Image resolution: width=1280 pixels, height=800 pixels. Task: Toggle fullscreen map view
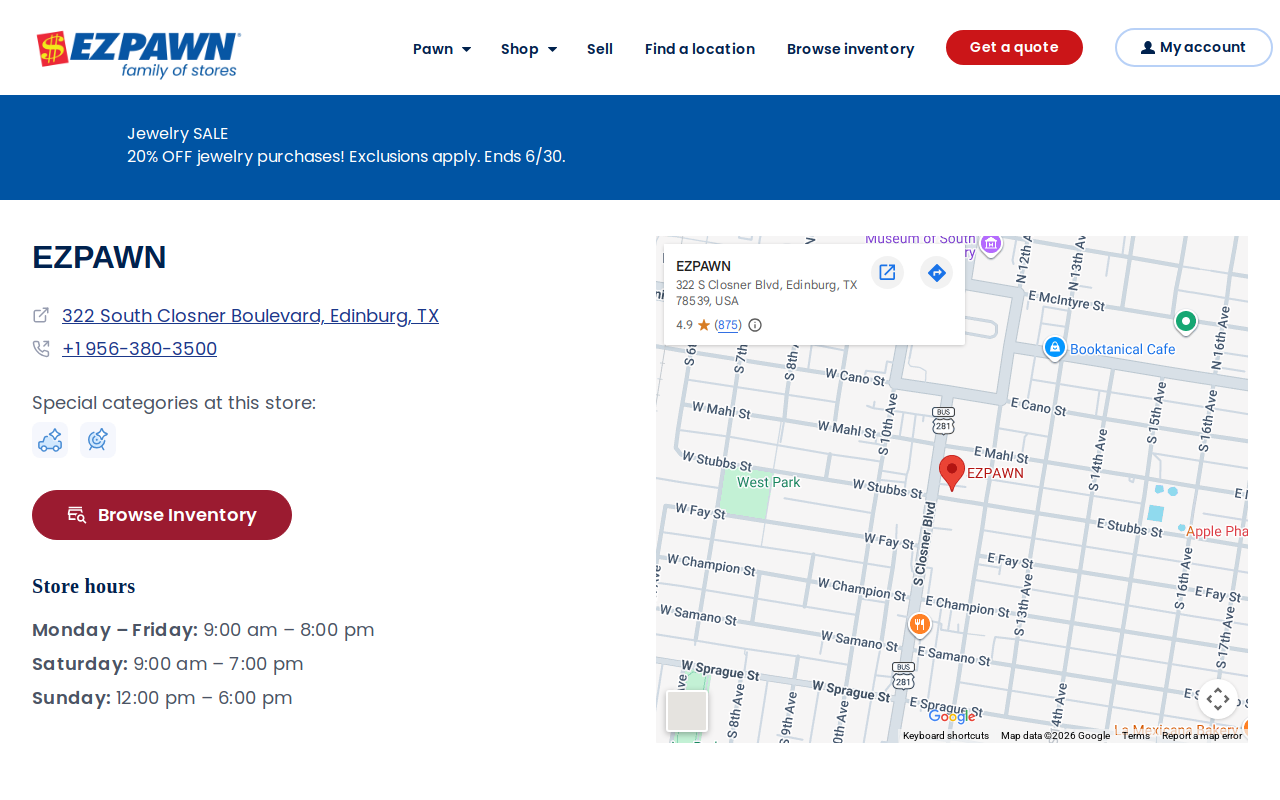(x=1217, y=699)
